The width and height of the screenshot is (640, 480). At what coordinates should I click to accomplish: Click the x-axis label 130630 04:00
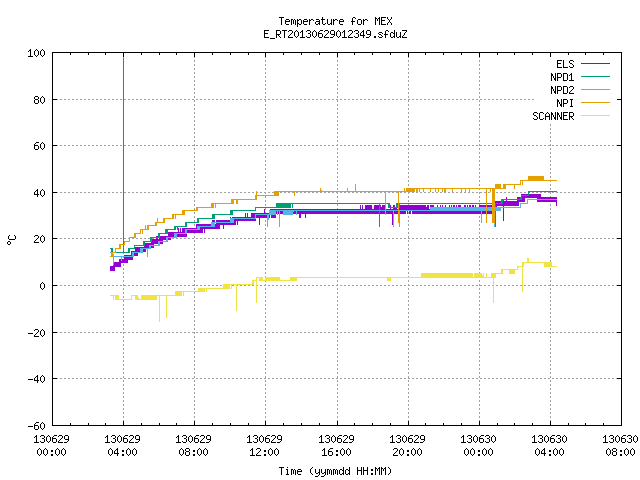pyautogui.click(x=549, y=446)
